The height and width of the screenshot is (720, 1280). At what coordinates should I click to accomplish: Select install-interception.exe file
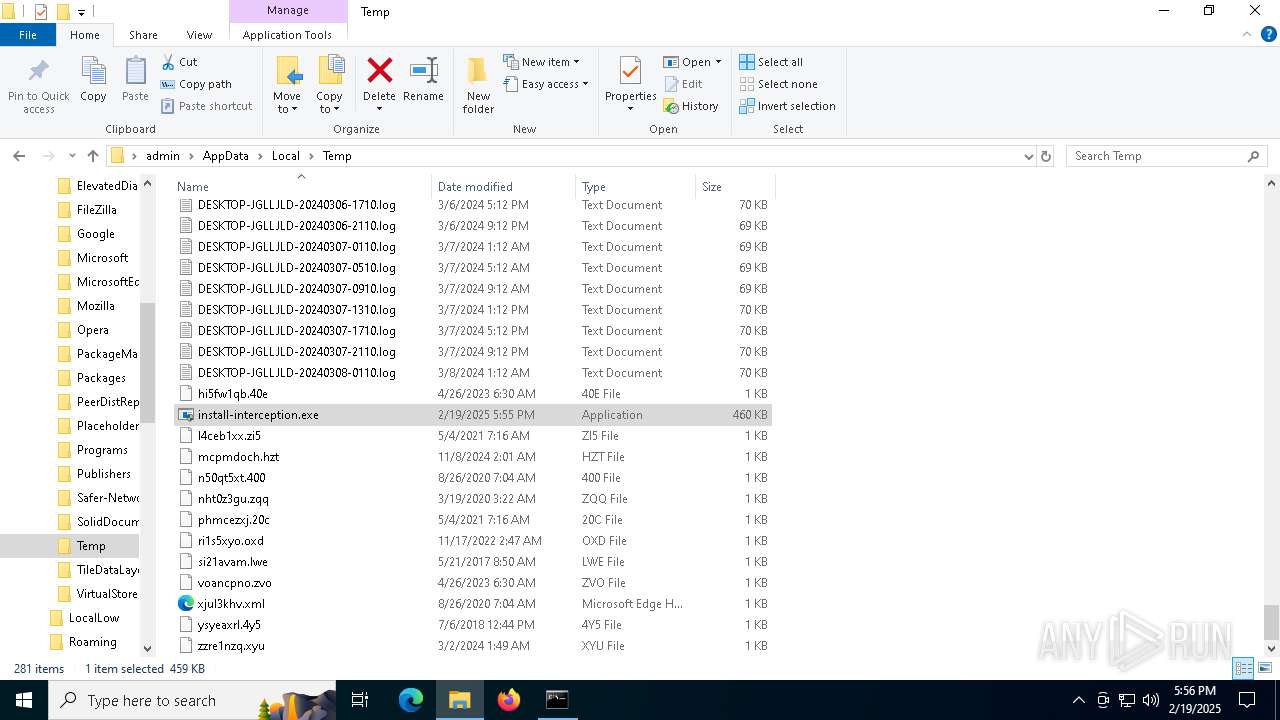[x=472, y=415]
